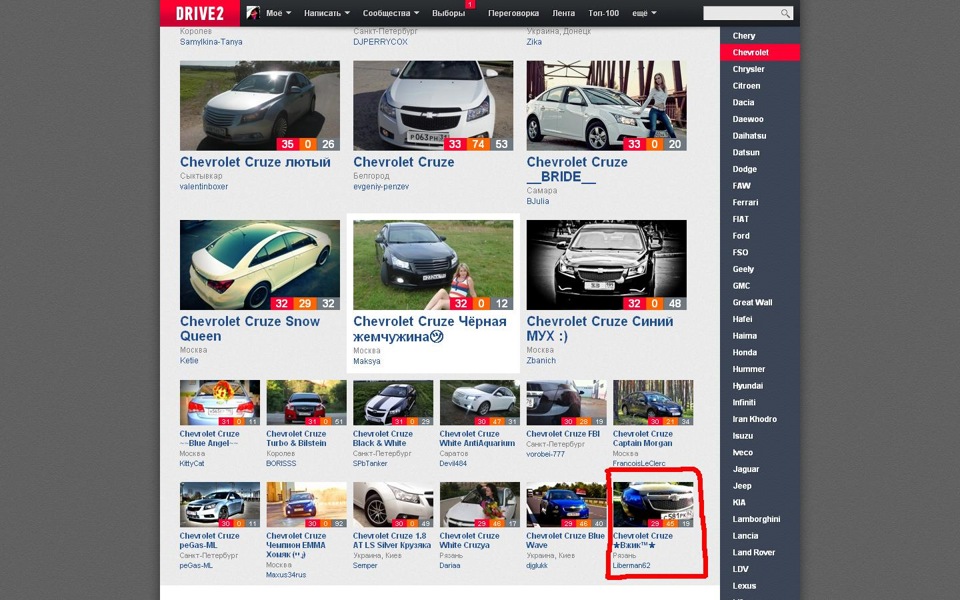Viewport: 960px width, 600px height.
Task: Open user valentinboxer profile link
Action: tap(204, 187)
